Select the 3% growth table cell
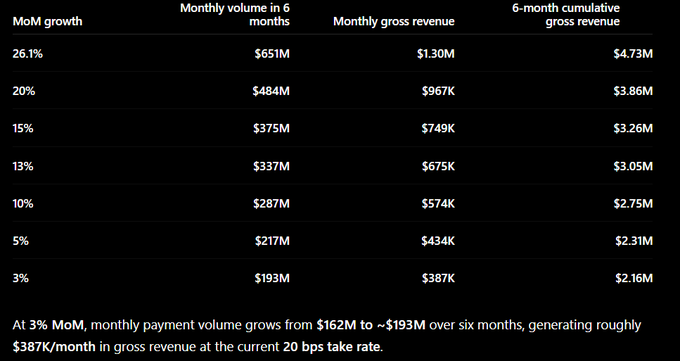 21,278
